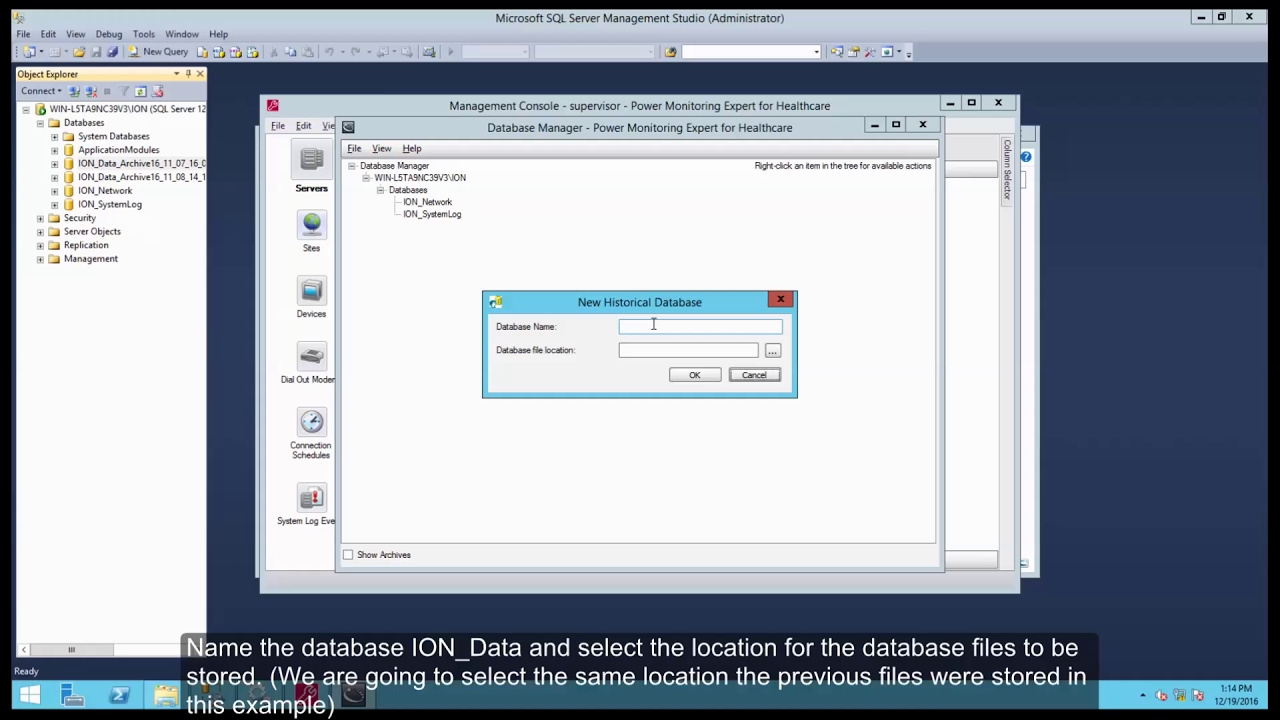This screenshot has height=720, width=1280.
Task: Click the Database Name input field
Action: 700,327
